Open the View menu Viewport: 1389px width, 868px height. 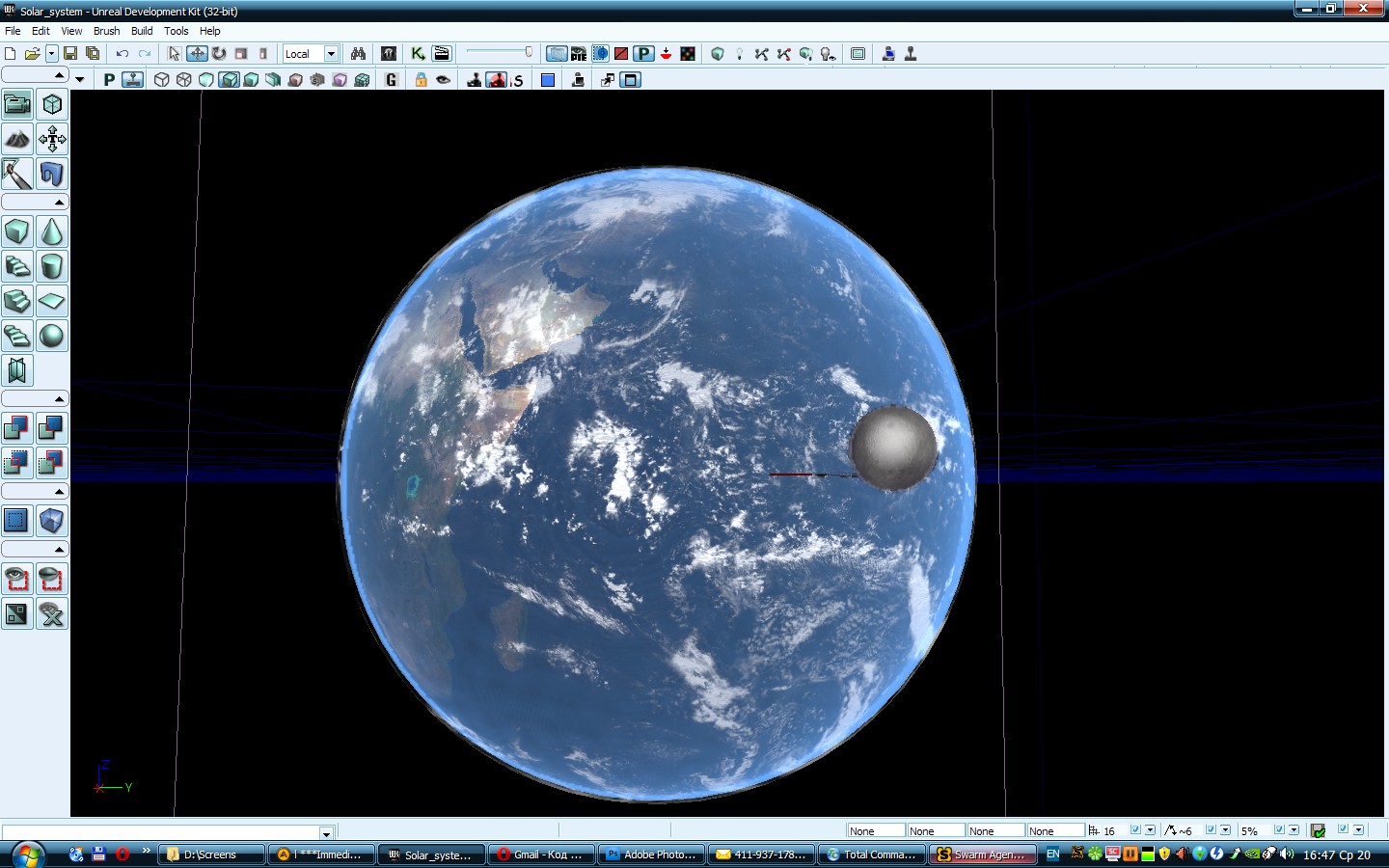(x=71, y=31)
